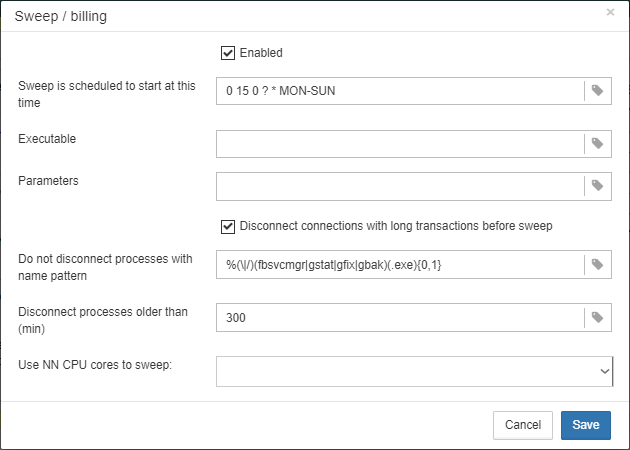Click the label 'Use NN CPU cores to sweep'
Screen dimensions: 630x450
95,365
